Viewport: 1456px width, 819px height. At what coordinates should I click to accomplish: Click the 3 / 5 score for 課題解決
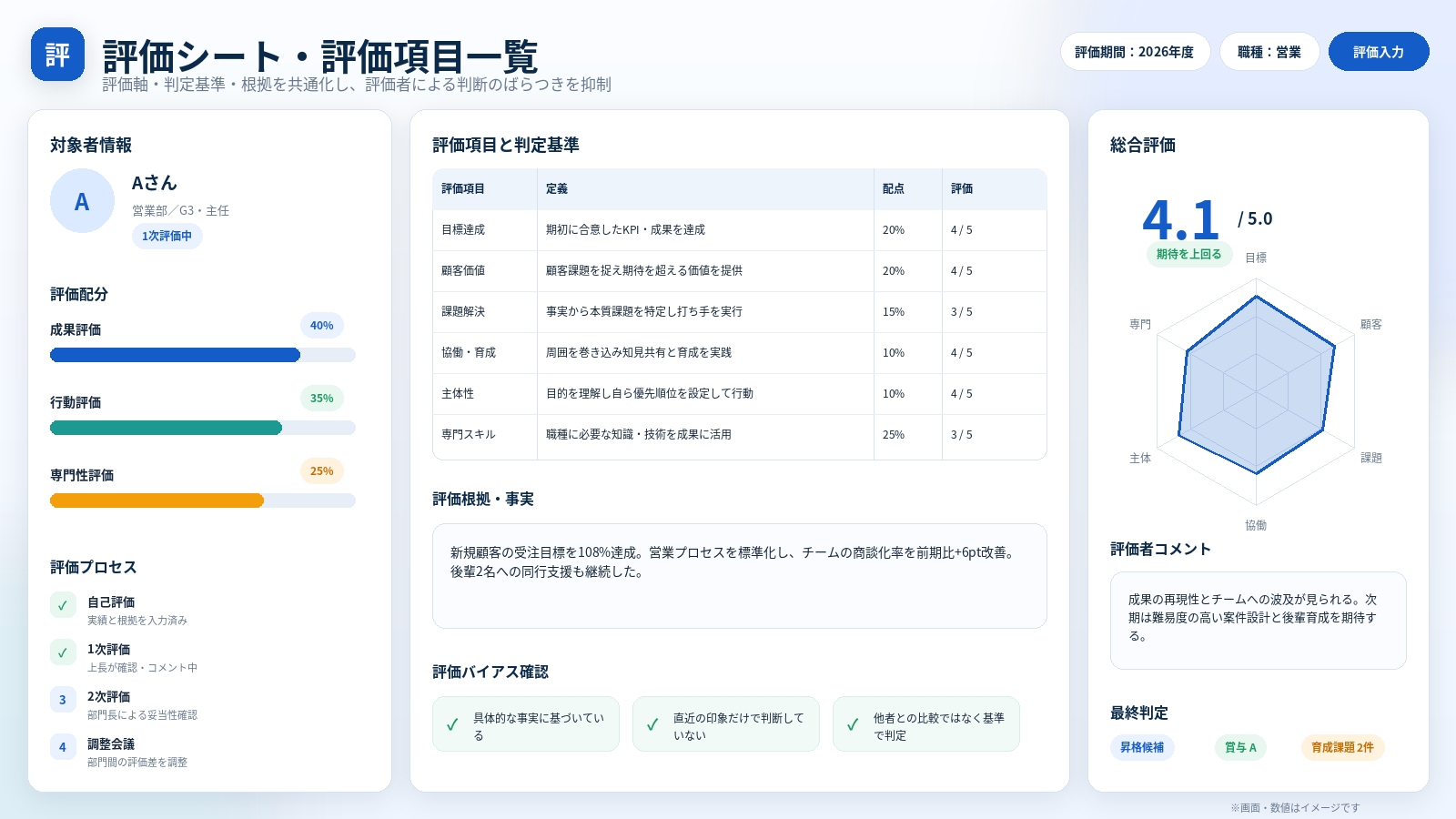962,312
